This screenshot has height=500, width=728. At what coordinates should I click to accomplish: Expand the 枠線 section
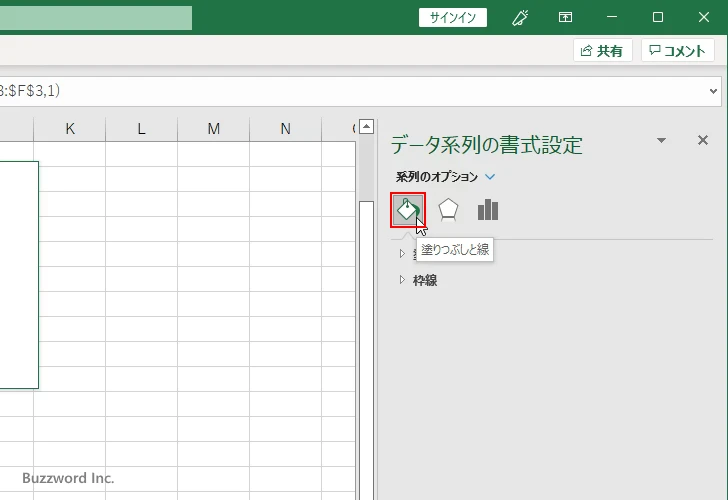[402, 280]
